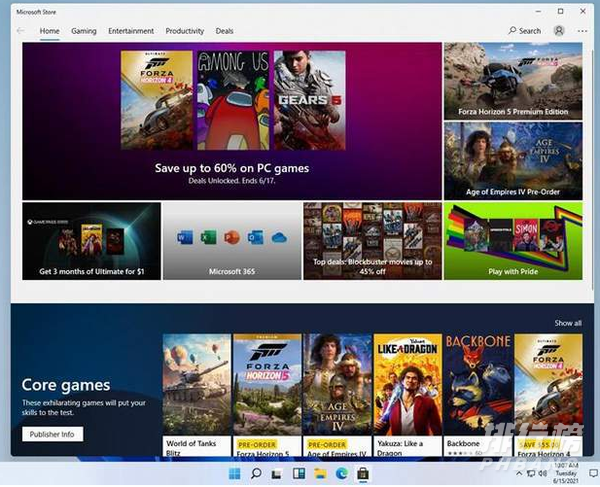Go back using the back arrow
This screenshot has height=487, width=600.
pyautogui.click(x=21, y=31)
